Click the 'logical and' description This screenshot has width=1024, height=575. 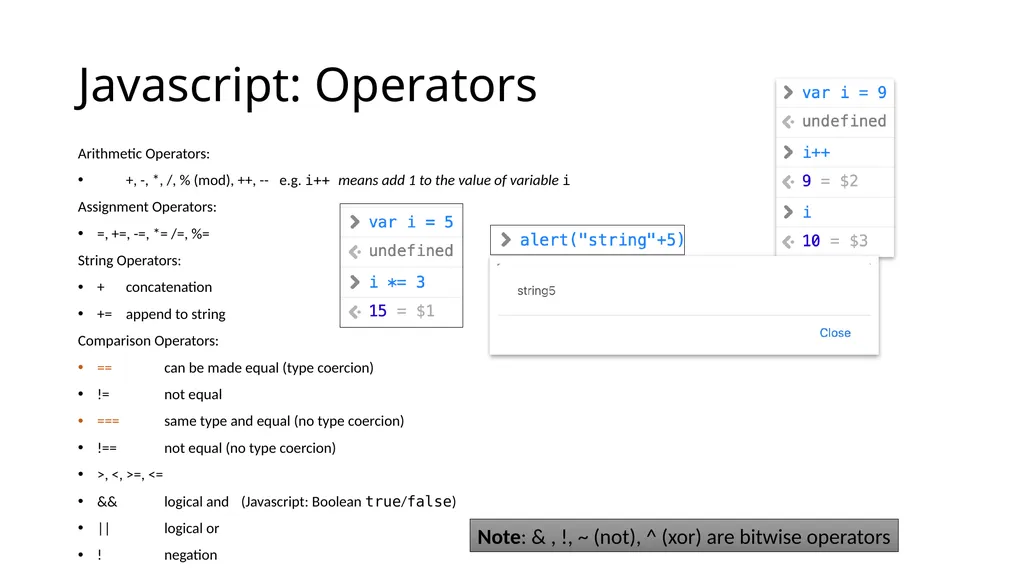tap(196, 502)
